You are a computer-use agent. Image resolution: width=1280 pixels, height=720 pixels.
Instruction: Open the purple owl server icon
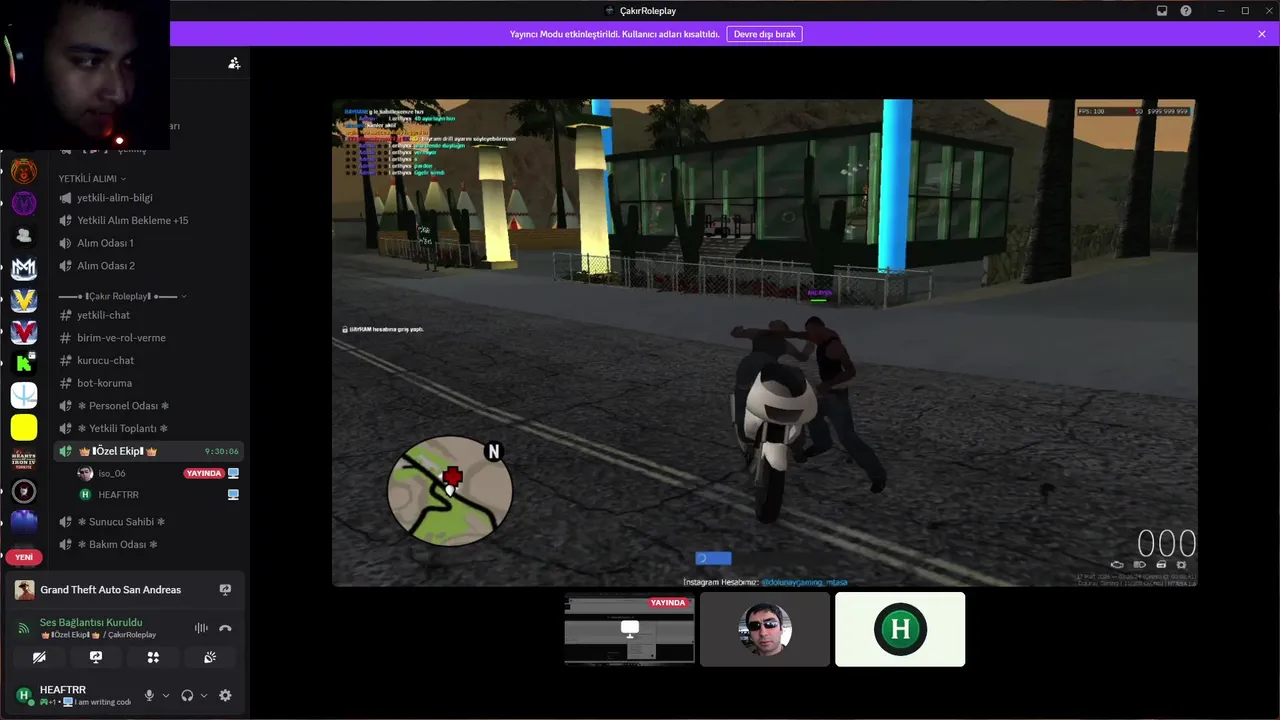point(24,203)
